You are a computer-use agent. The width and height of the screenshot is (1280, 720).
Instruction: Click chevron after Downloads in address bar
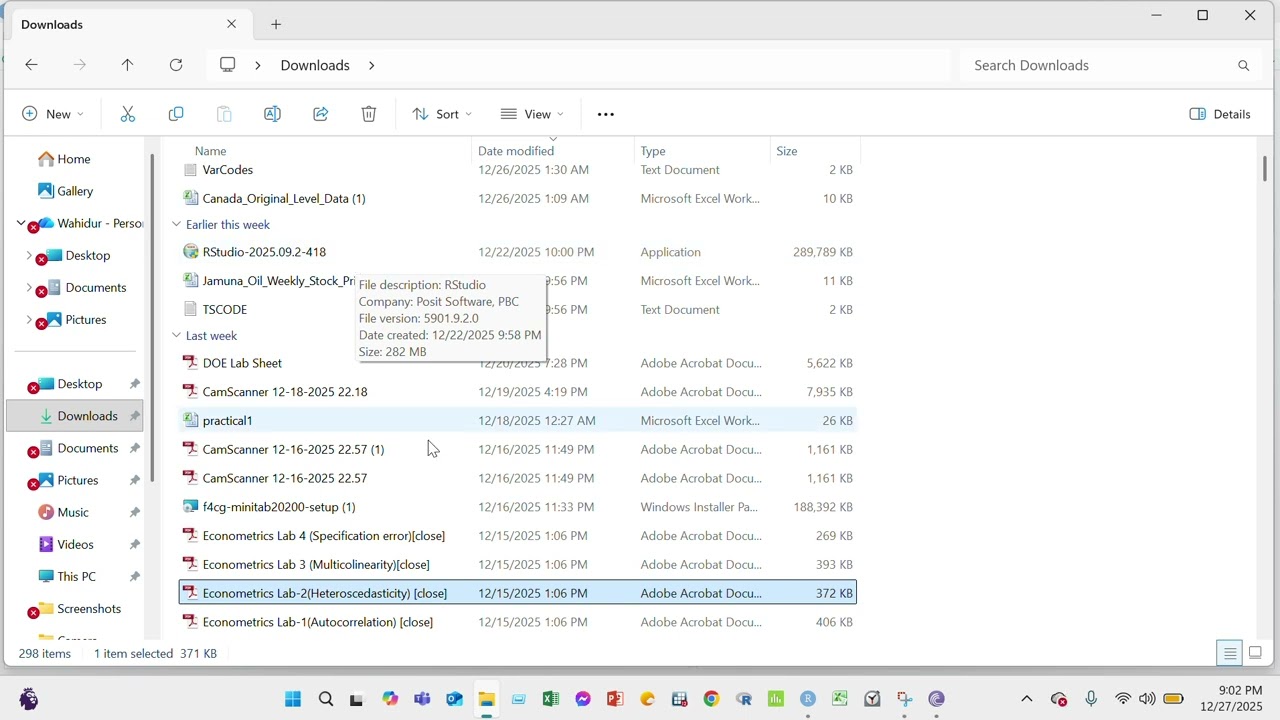(371, 65)
